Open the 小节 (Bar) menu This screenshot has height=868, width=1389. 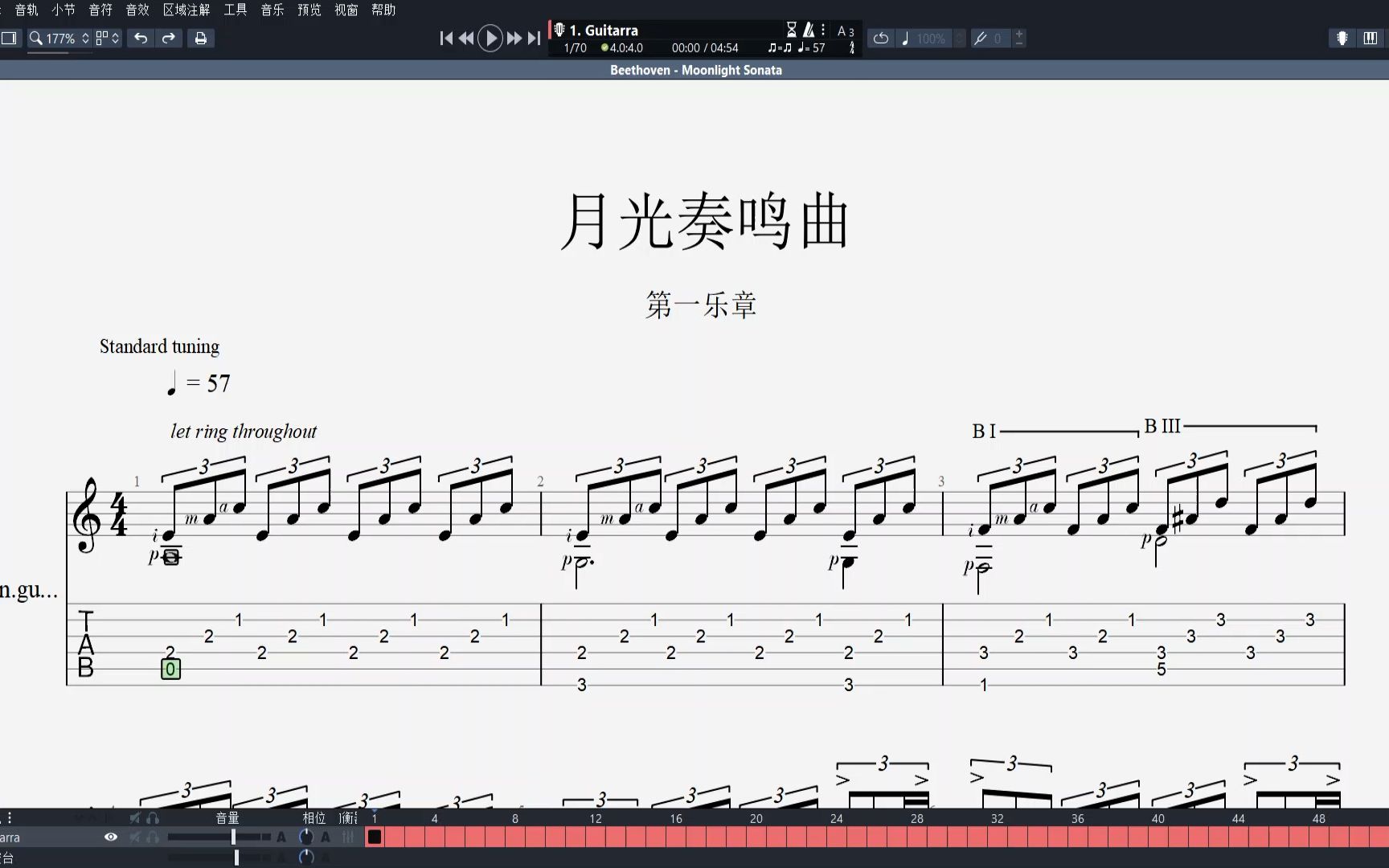click(x=64, y=10)
